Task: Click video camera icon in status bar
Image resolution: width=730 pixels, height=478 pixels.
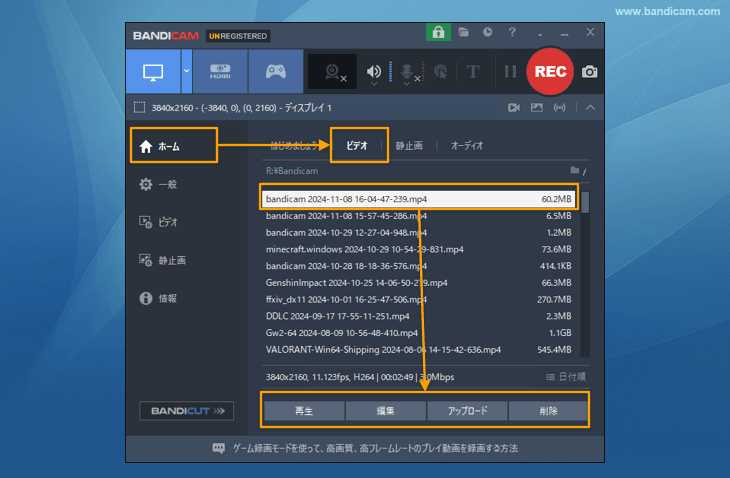Action: 514,108
